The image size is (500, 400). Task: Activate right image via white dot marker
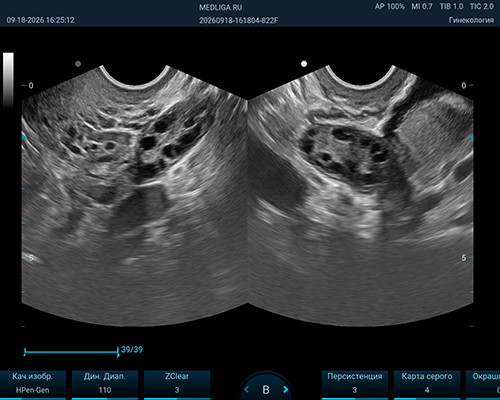[x=304, y=64]
